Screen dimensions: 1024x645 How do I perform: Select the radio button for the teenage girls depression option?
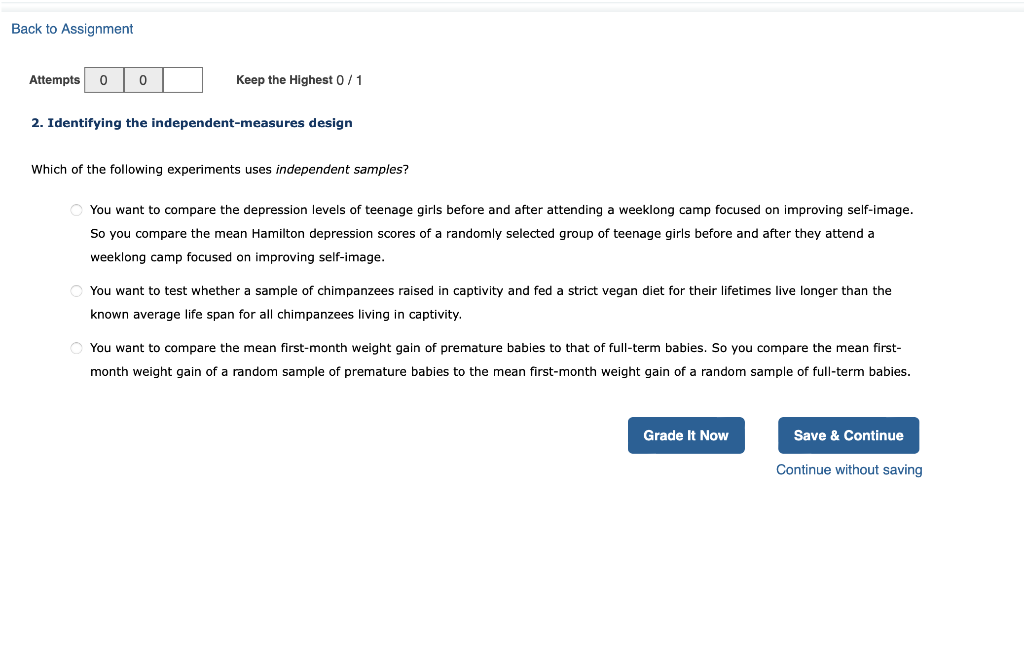[x=76, y=209]
